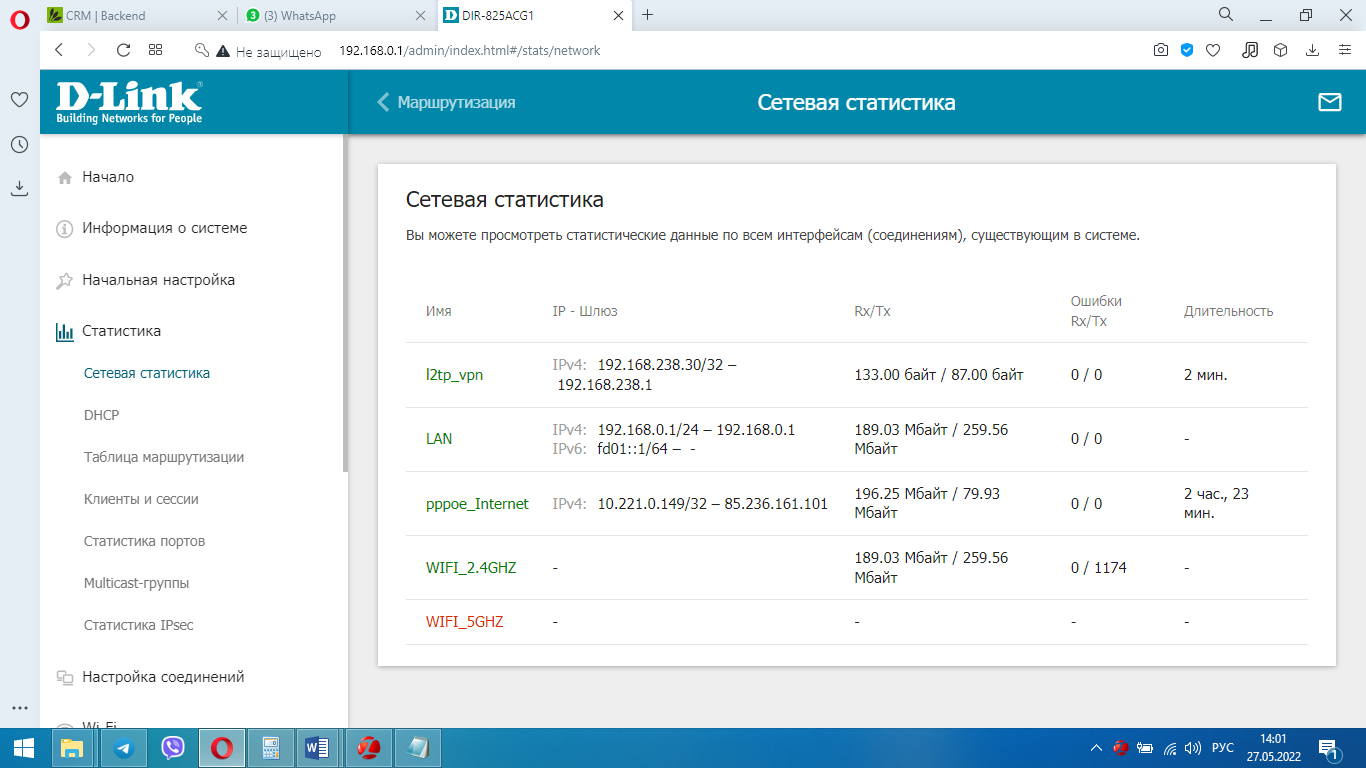Open sidebar history clock icon
Viewport: 1366px width, 768px height.
click(x=19, y=145)
